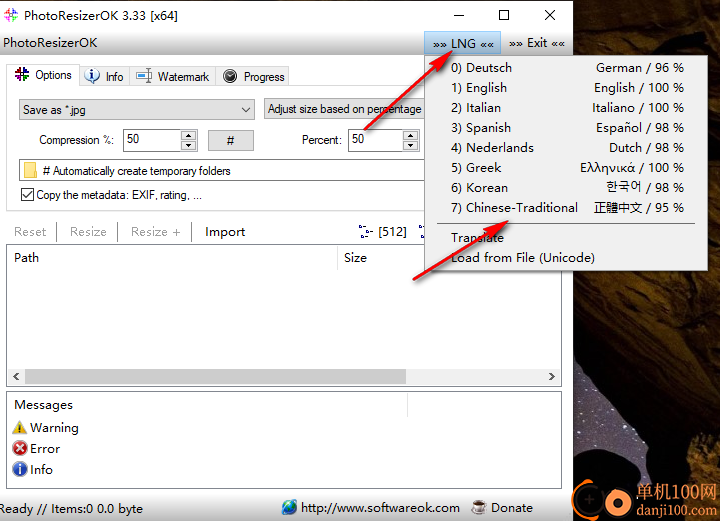Click the Size column header
720x521 pixels.
[x=381, y=258]
